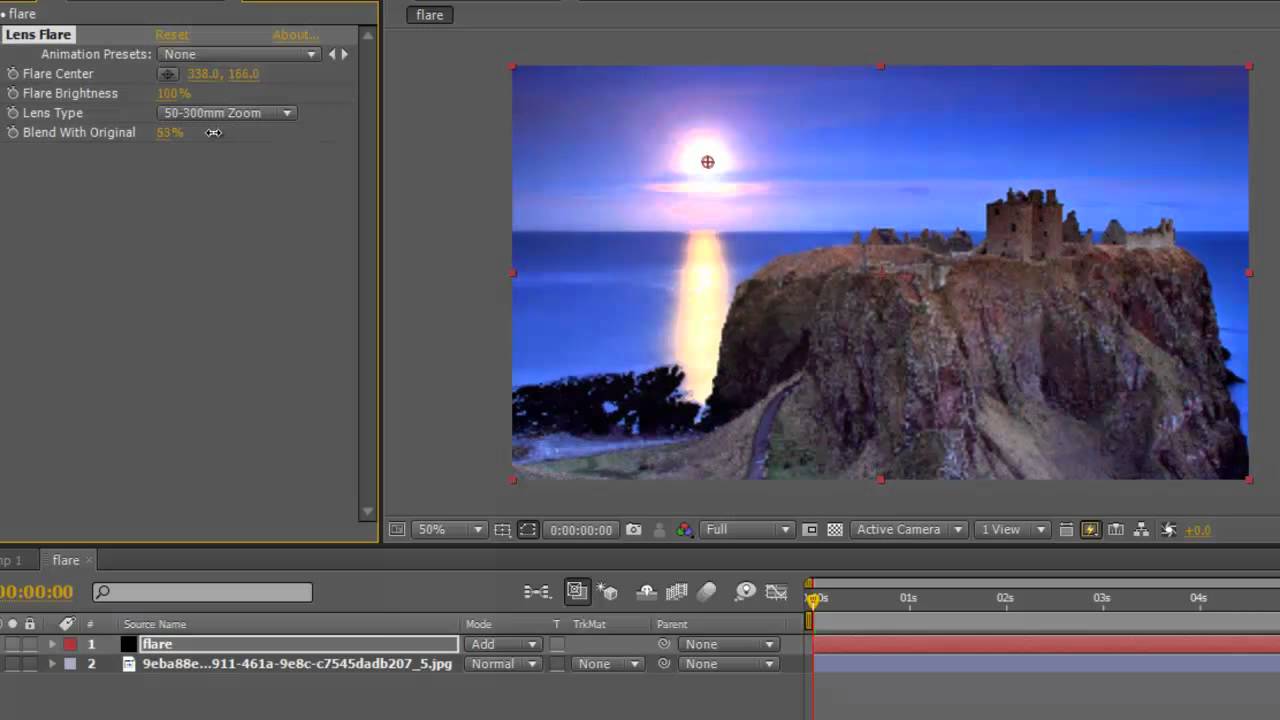1280x720 pixels.
Task: Open TrkMat None dropdown for layer 2
Action: click(x=608, y=664)
